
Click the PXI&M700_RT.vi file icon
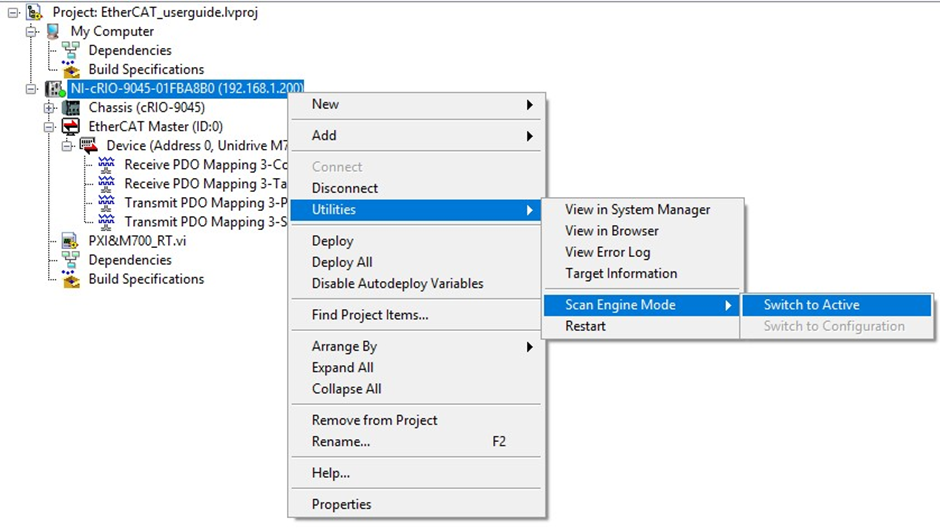(x=70, y=241)
